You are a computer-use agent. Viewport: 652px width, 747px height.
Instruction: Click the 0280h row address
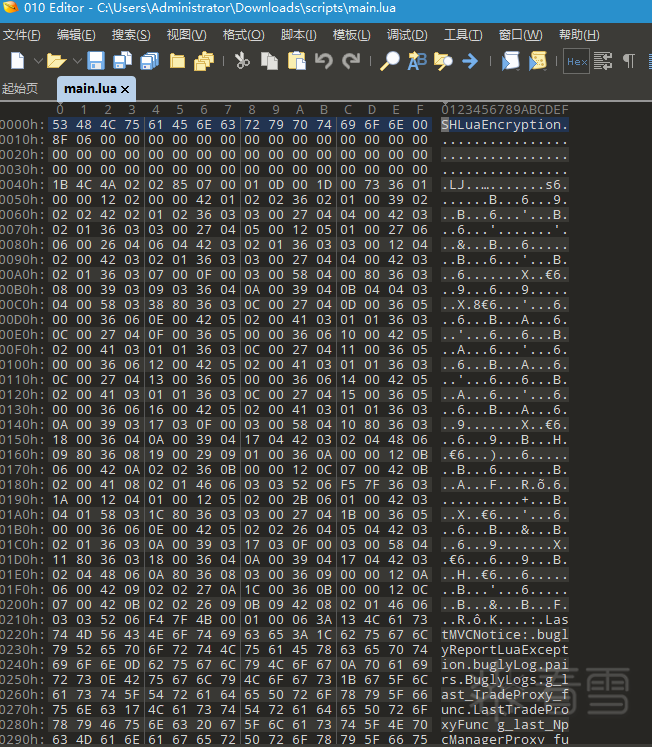pyautogui.click(x=22, y=725)
